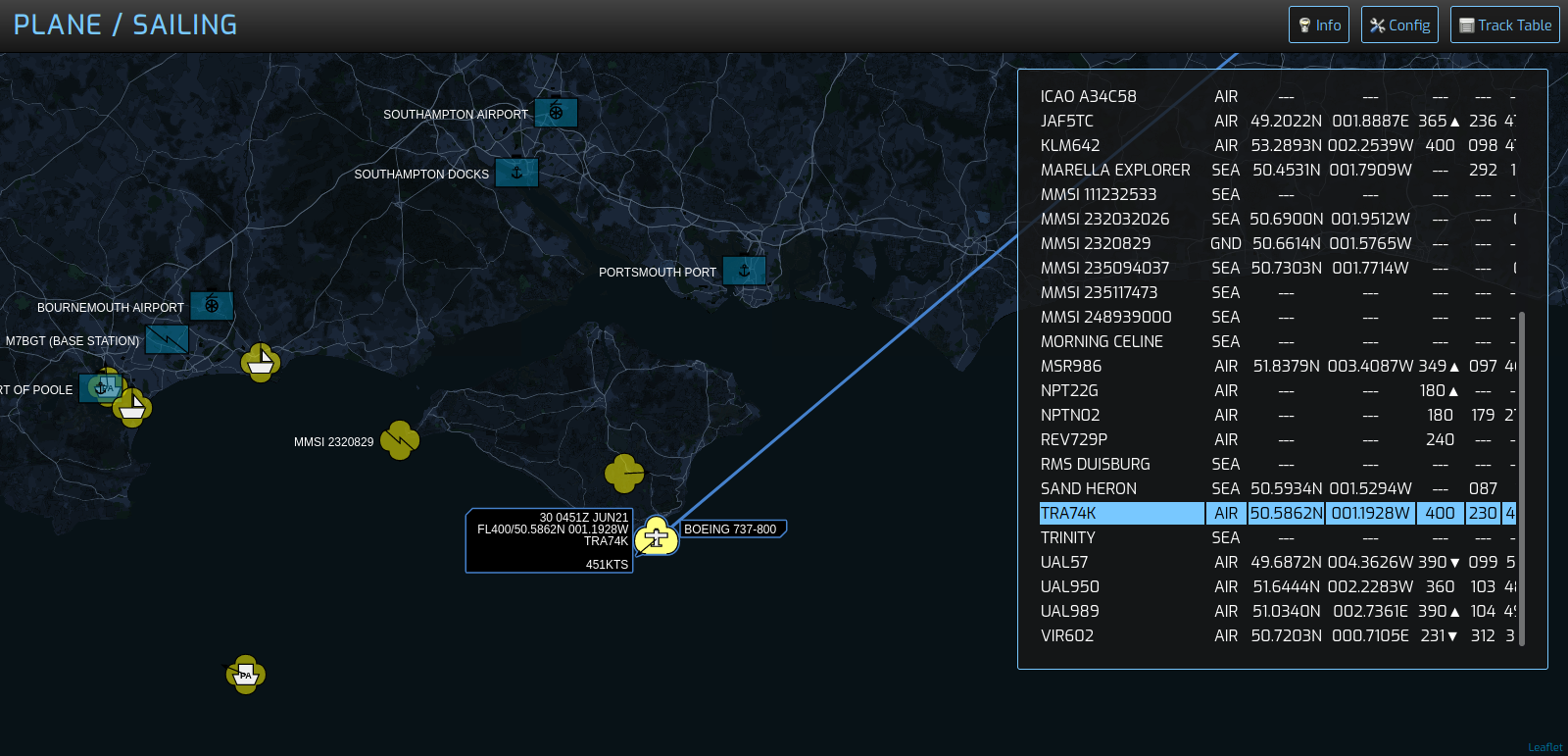Click latitude 50.5862N in TRA74K row
This screenshot has width=1568, height=756.
click(1286, 513)
